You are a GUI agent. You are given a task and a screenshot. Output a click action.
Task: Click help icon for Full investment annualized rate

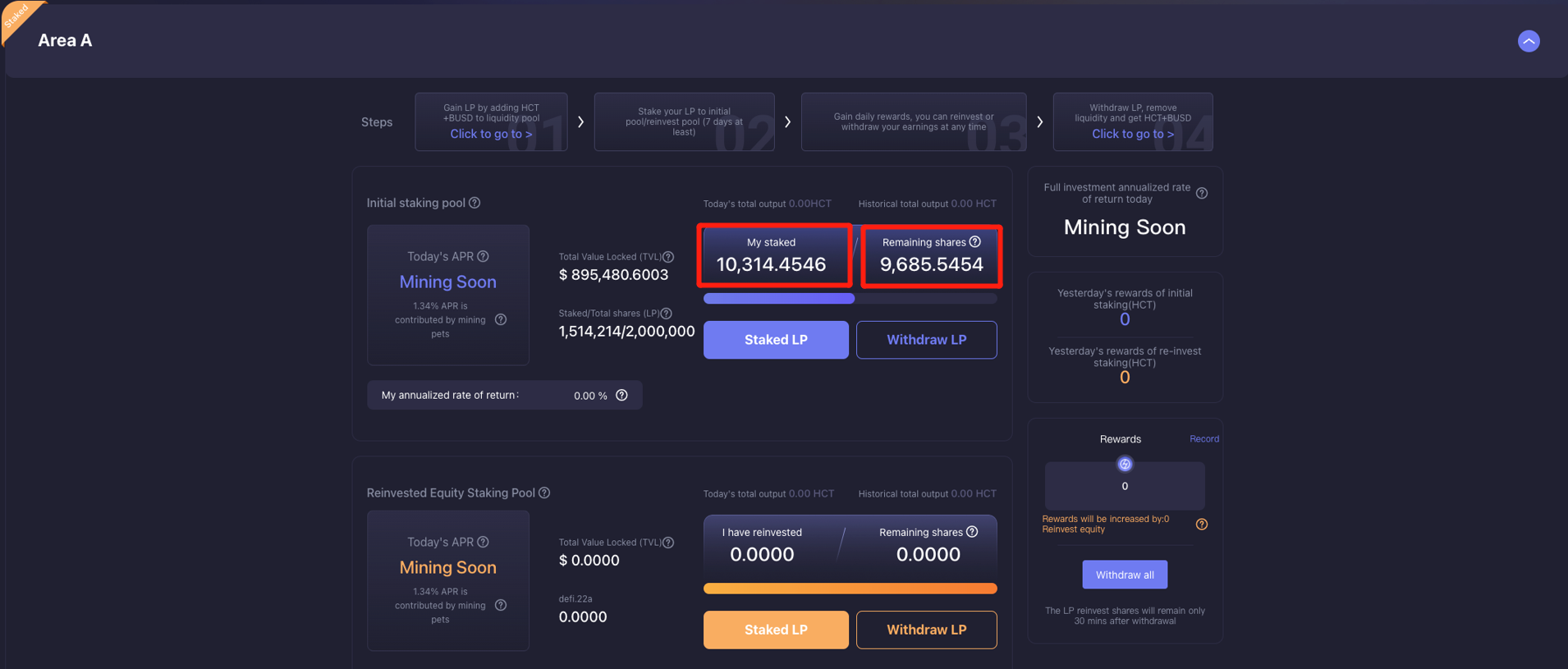1202,194
